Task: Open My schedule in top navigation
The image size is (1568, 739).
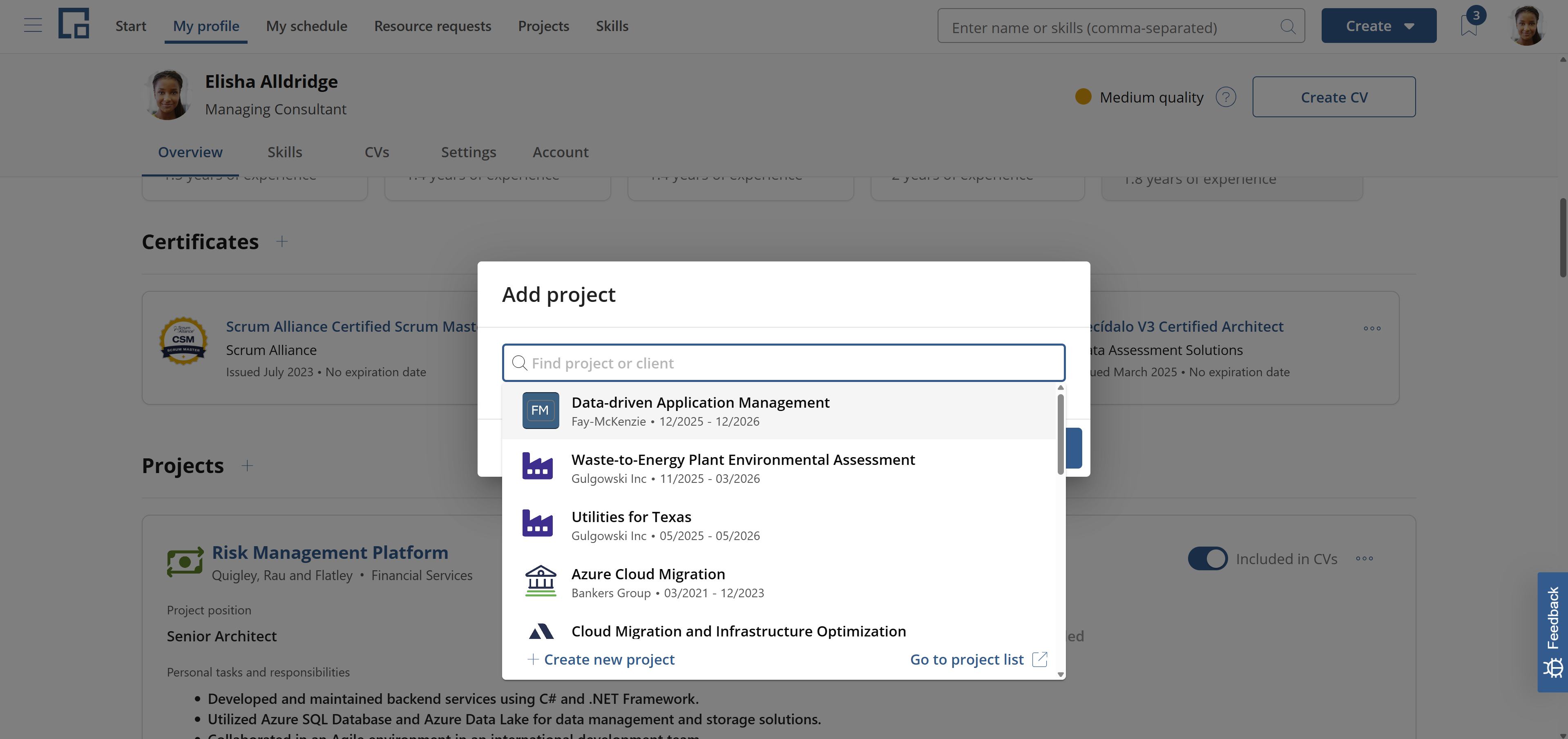Action: coord(307,26)
